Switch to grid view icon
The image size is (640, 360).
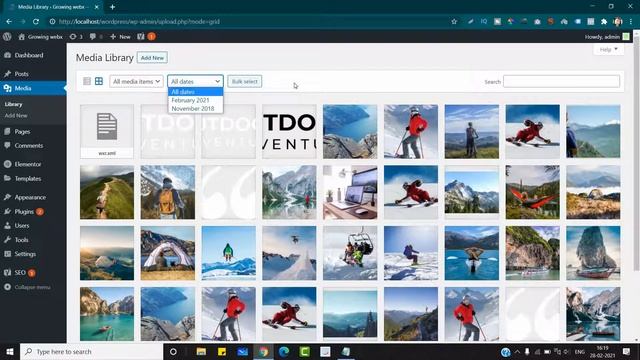tap(99, 81)
